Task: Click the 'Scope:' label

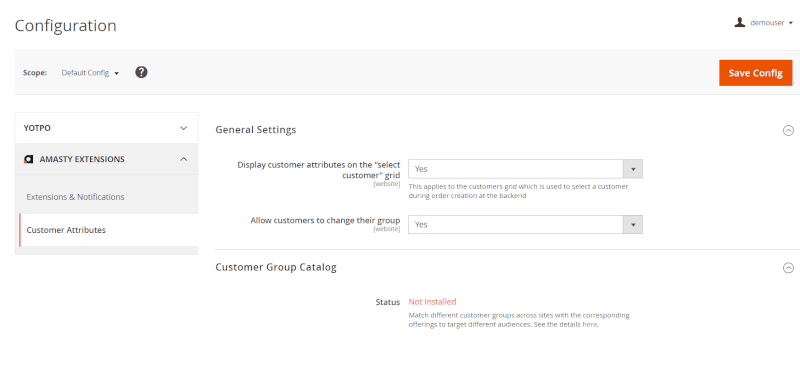Action: [35, 73]
